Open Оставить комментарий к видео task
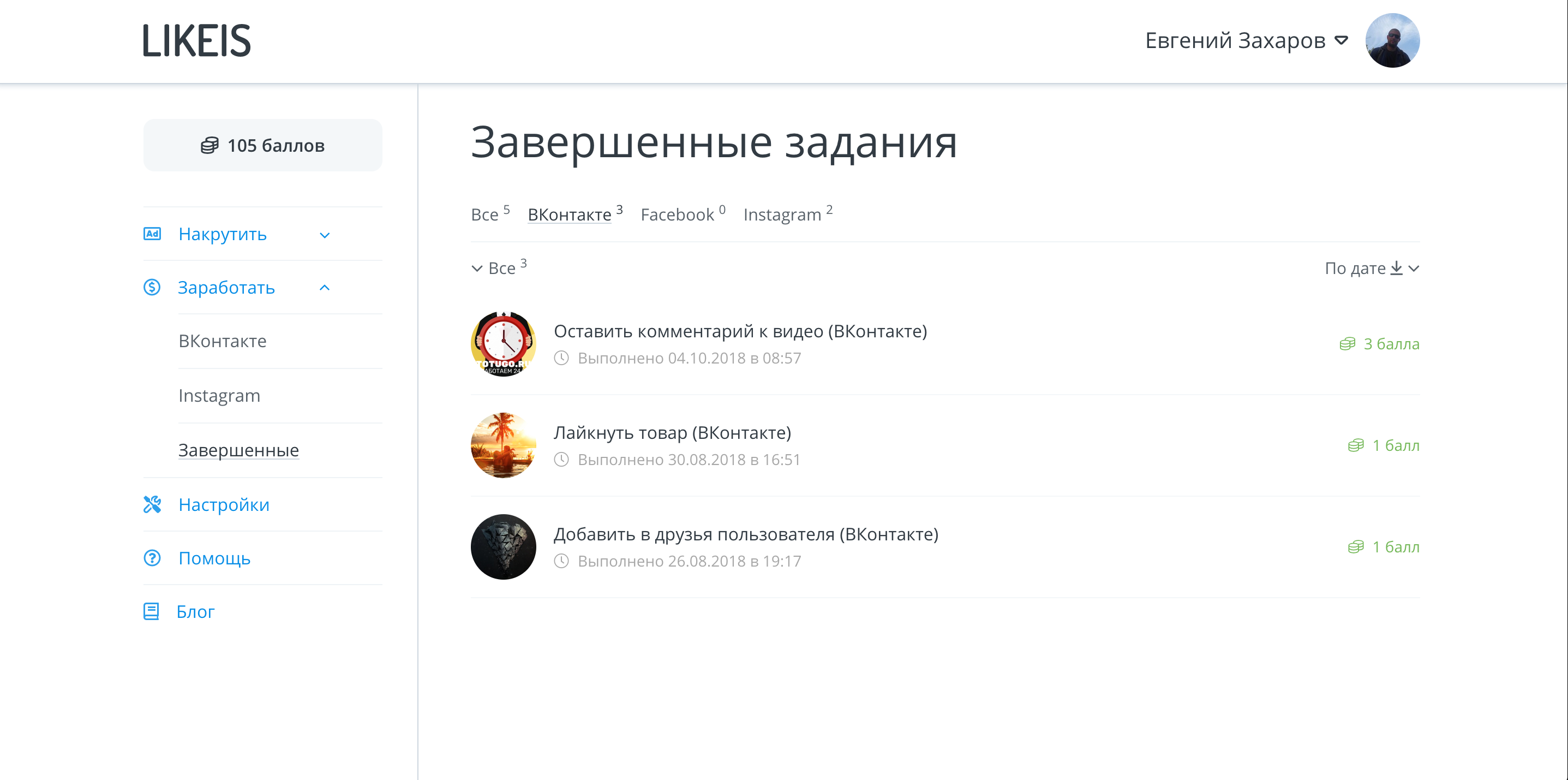 [x=740, y=331]
